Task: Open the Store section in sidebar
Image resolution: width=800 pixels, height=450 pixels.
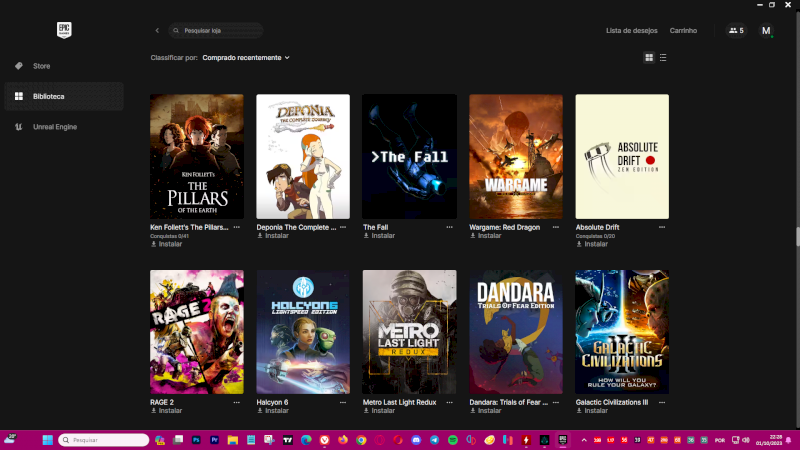Action: [41, 66]
